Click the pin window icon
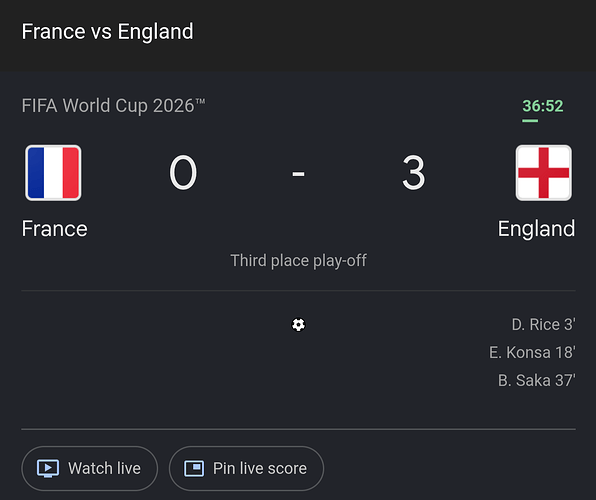Viewport: 596px width, 500px height. [194, 468]
